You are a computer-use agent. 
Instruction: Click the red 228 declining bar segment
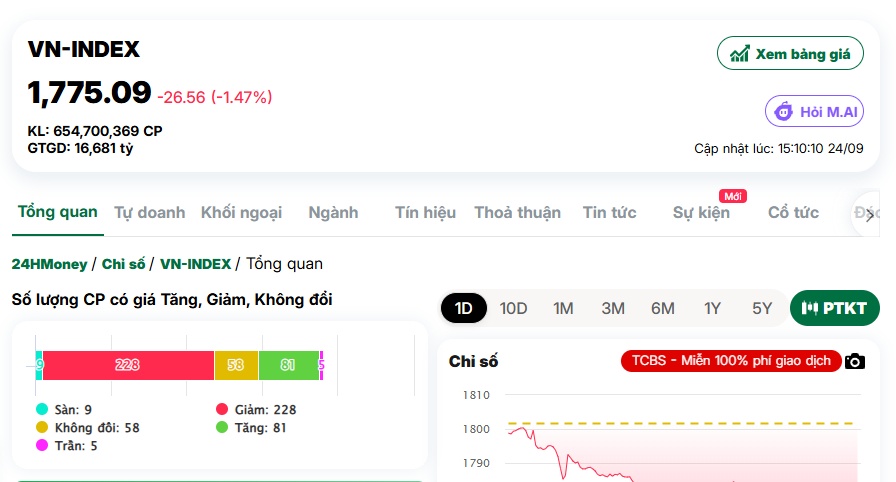coord(129,365)
